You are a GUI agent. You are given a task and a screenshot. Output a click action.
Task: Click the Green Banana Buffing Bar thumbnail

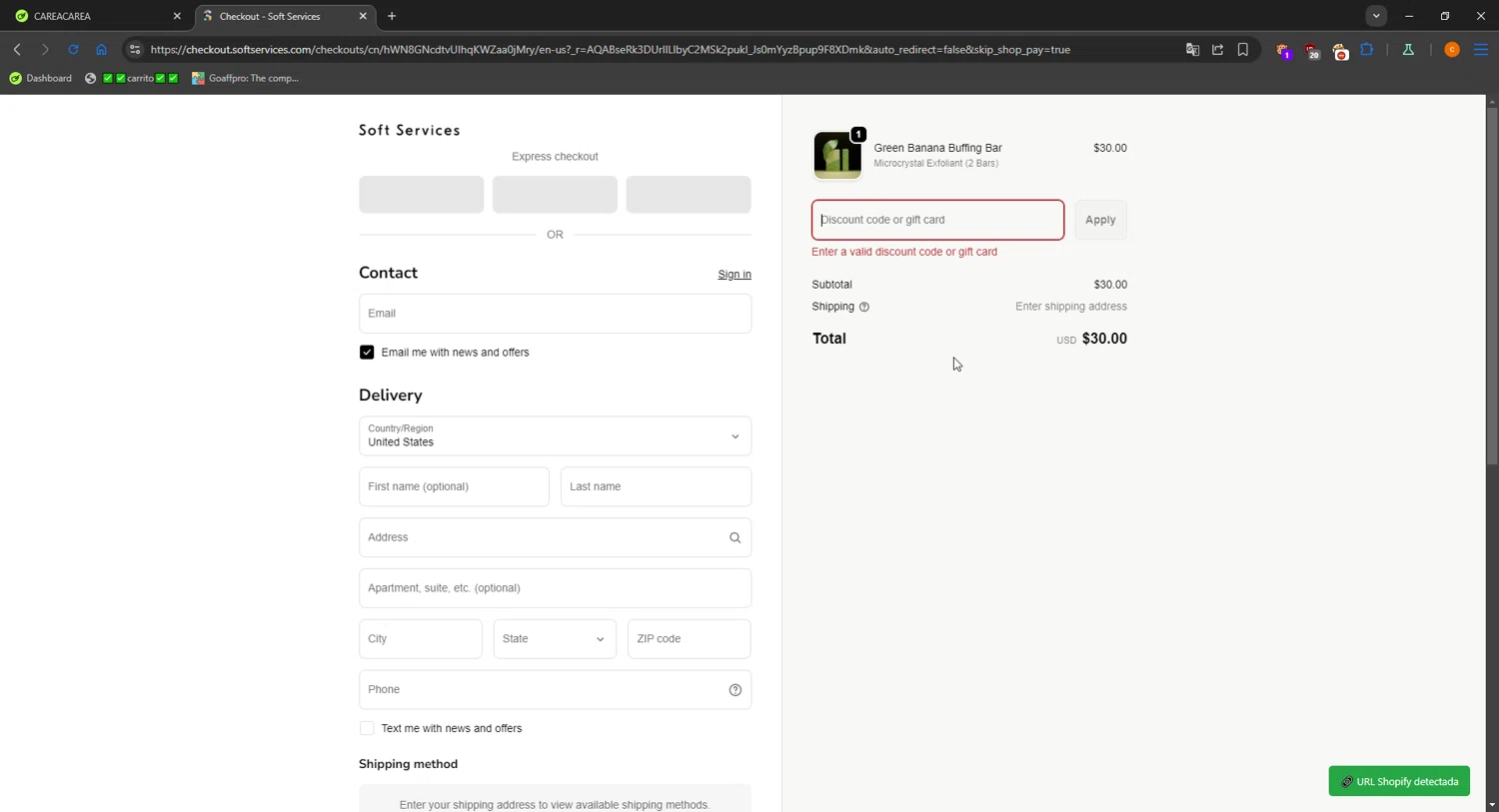[837, 155]
